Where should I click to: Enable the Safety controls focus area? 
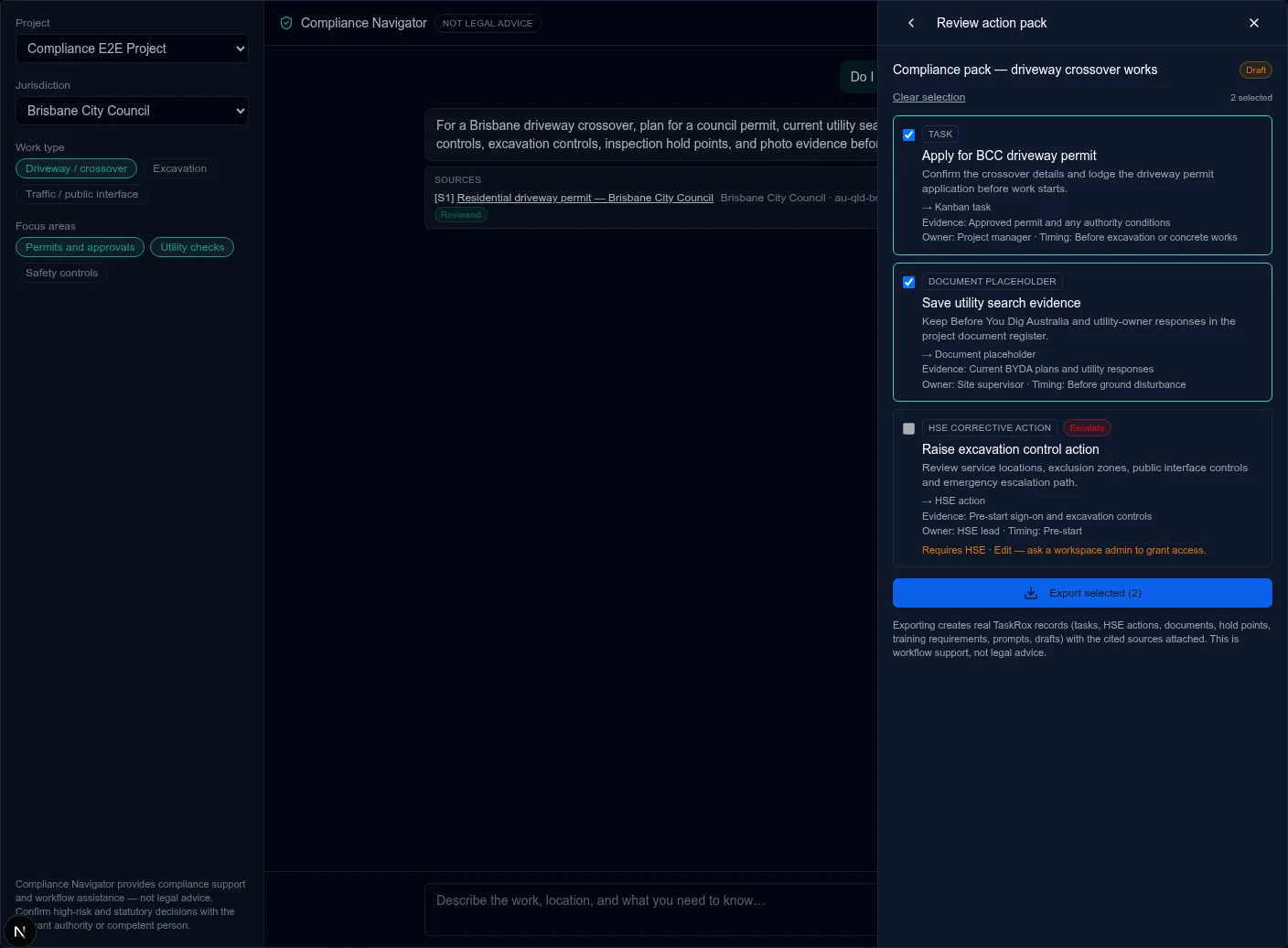(61, 273)
